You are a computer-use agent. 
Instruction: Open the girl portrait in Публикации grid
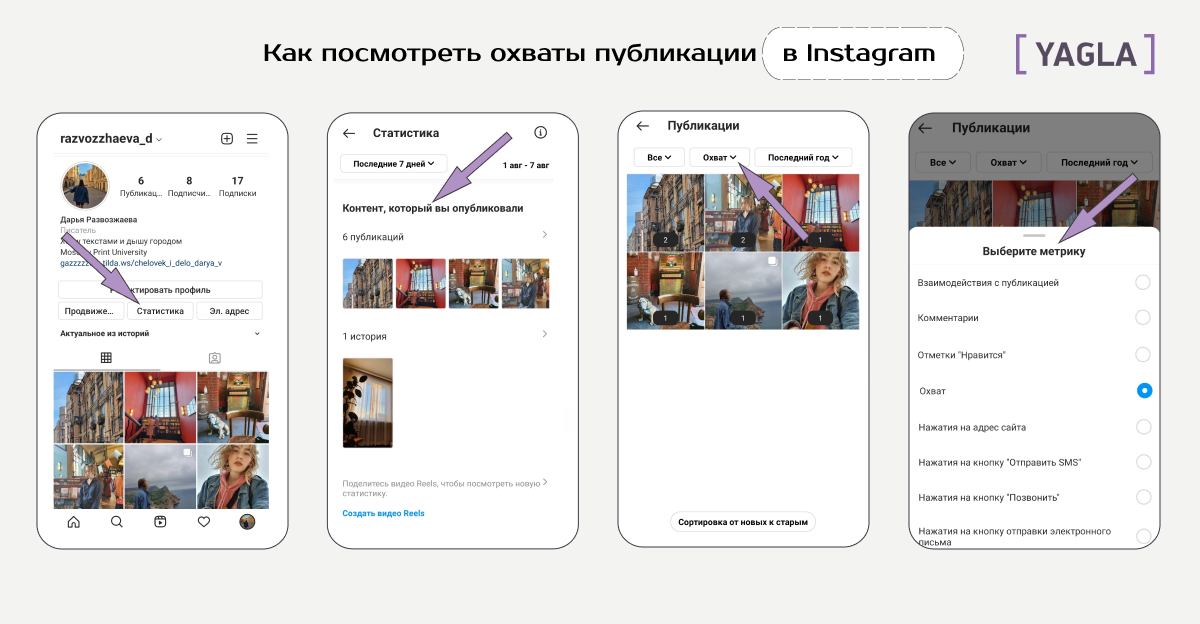point(820,290)
